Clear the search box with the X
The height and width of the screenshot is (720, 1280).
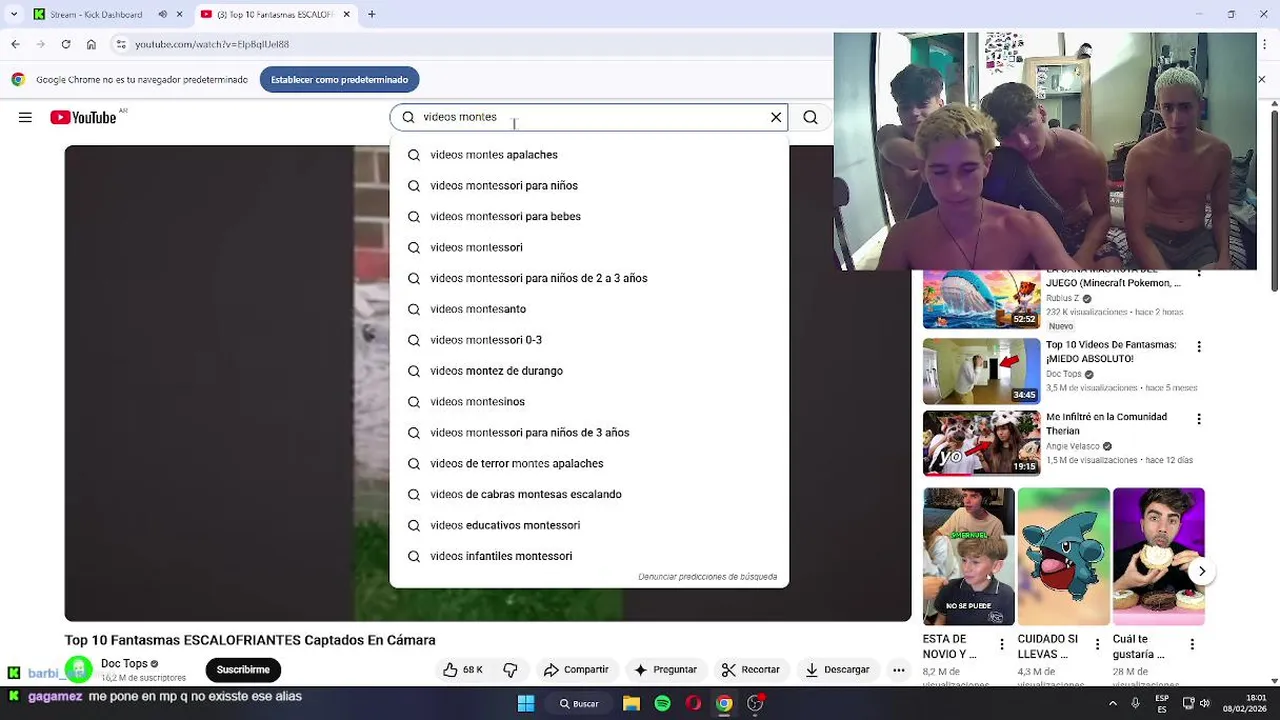(x=776, y=117)
